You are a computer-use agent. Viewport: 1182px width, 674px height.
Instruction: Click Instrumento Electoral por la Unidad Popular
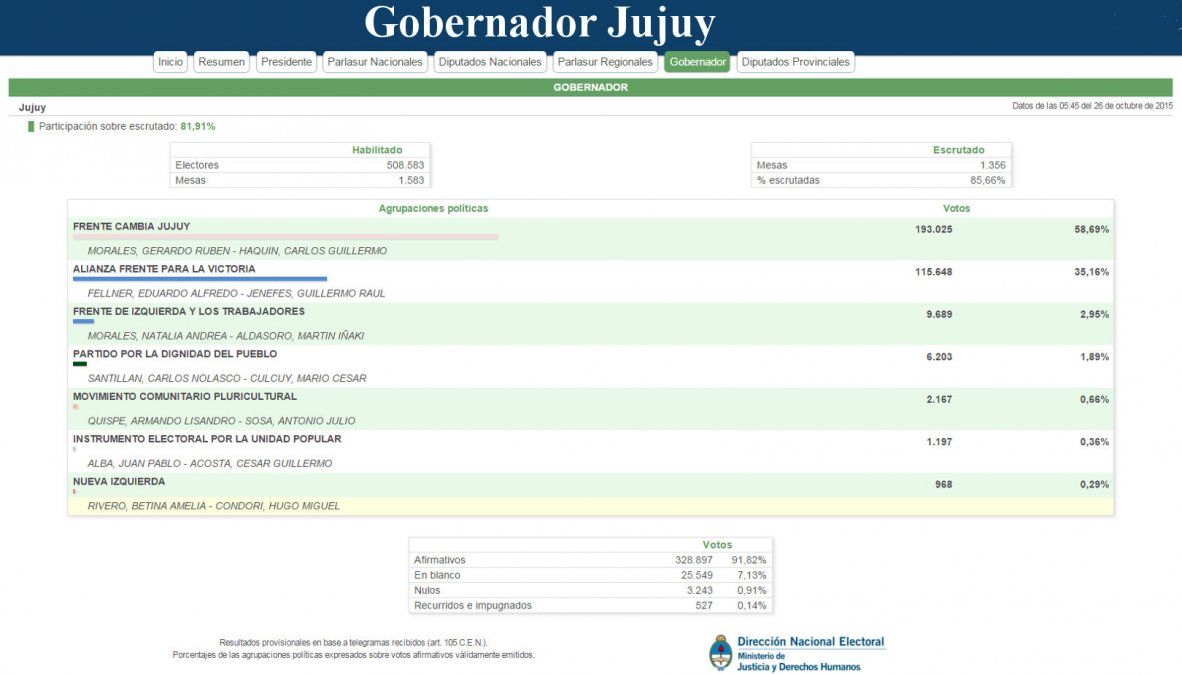[x=207, y=439]
